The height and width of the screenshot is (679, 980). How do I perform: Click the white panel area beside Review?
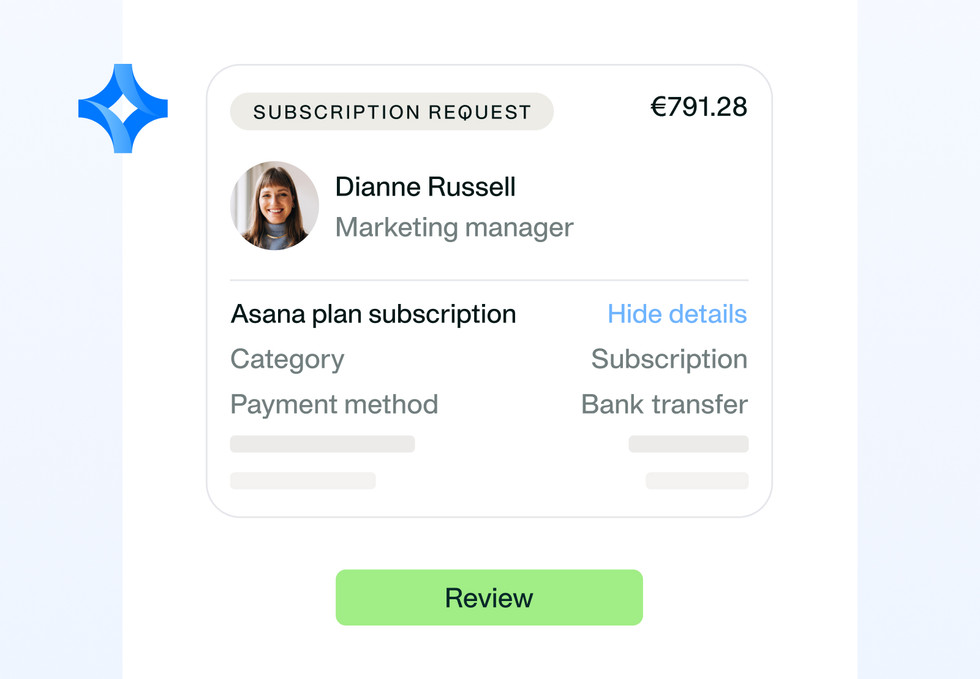point(750,598)
